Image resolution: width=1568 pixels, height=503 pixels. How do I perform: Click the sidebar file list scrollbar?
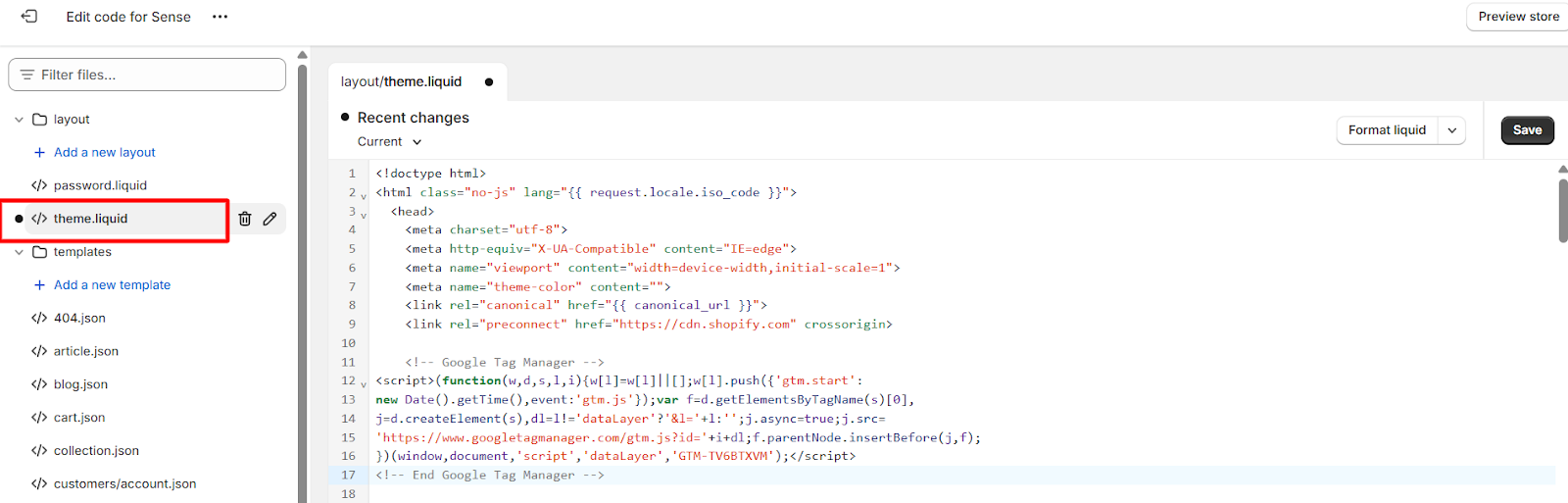click(303, 284)
